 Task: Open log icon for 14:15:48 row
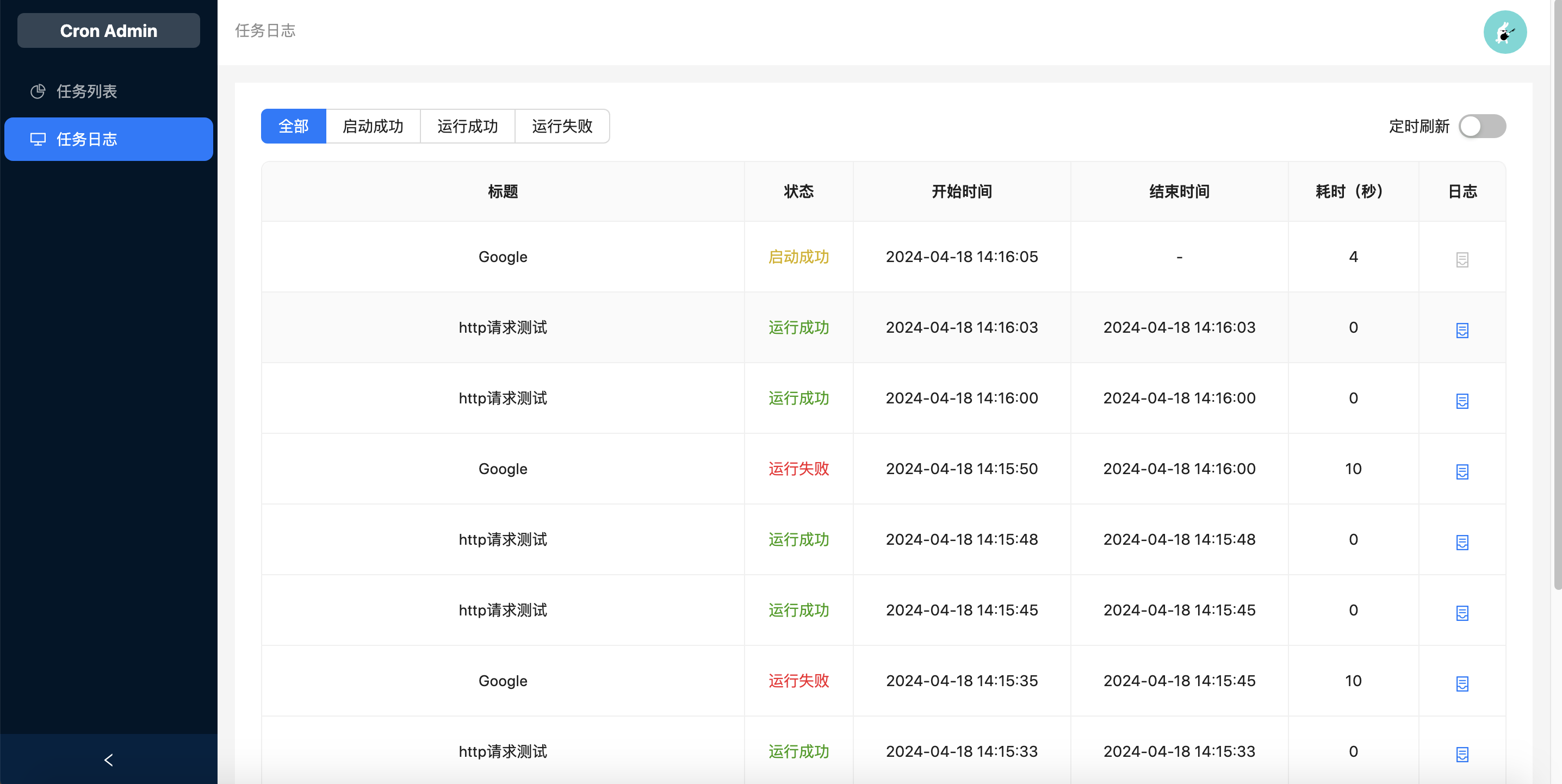tap(1461, 542)
